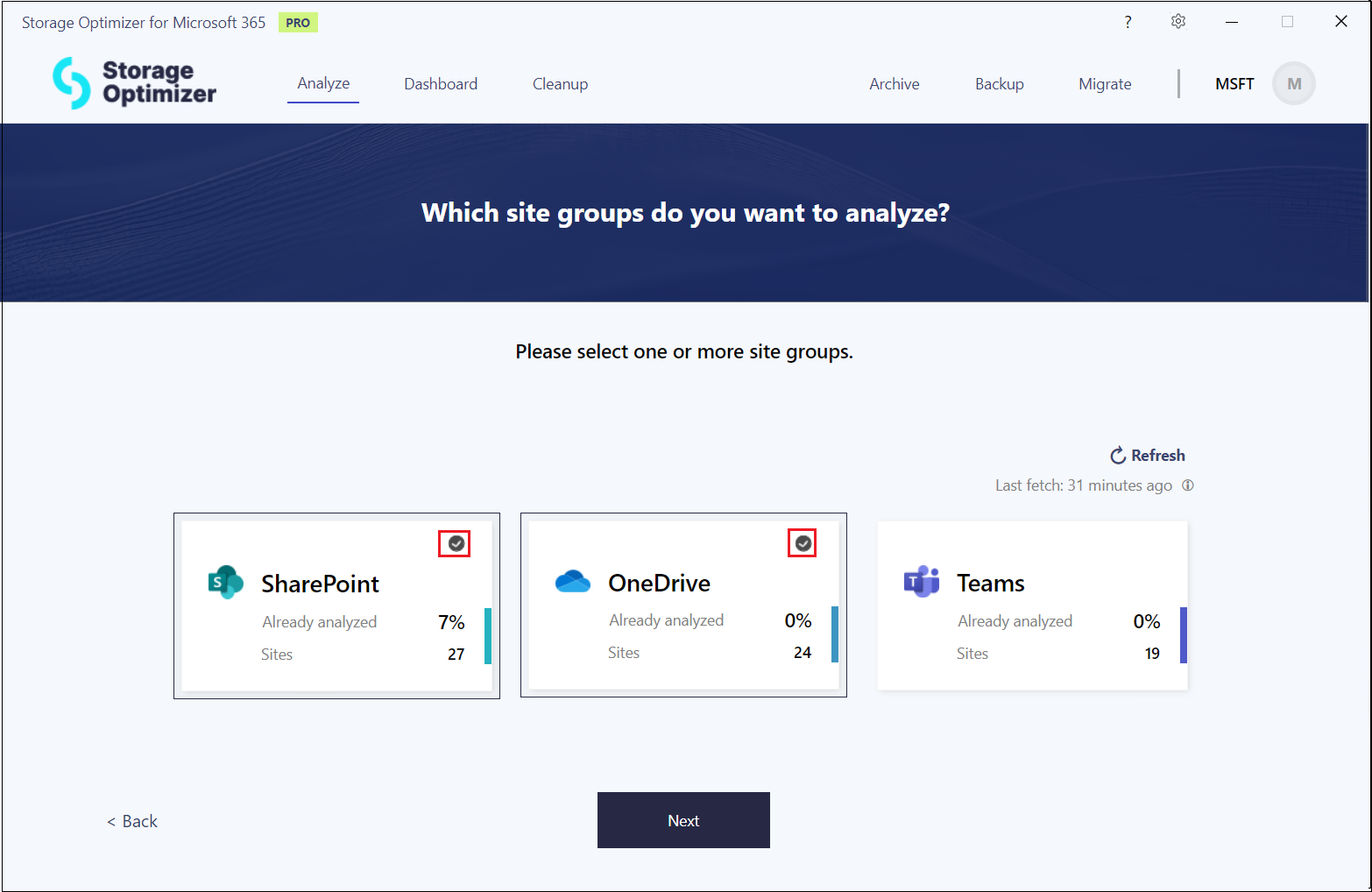Click the M user avatar
The height and width of the screenshot is (892, 1372).
click(x=1293, y=84)
